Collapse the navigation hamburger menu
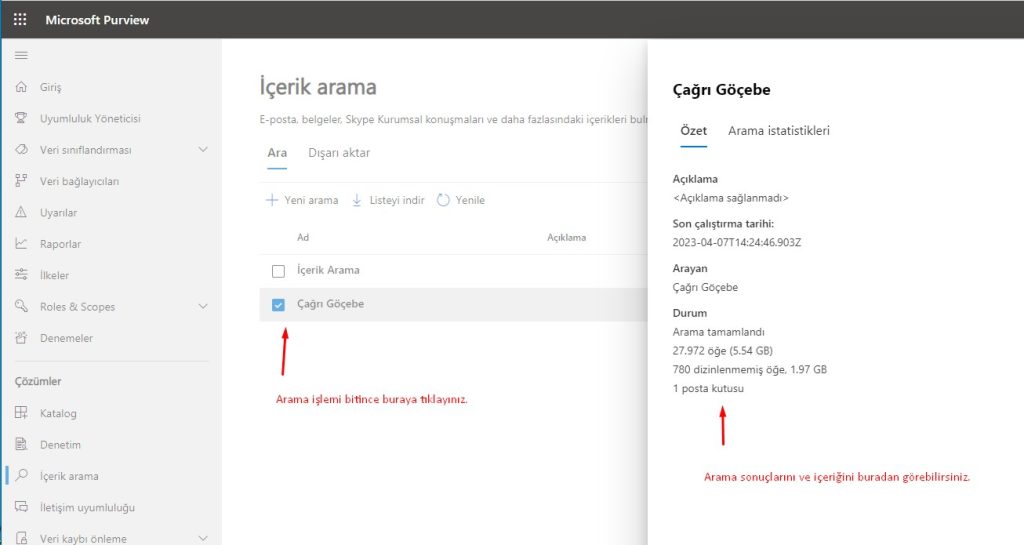Screen dimensions: 1024x545 tap(21, 55)
